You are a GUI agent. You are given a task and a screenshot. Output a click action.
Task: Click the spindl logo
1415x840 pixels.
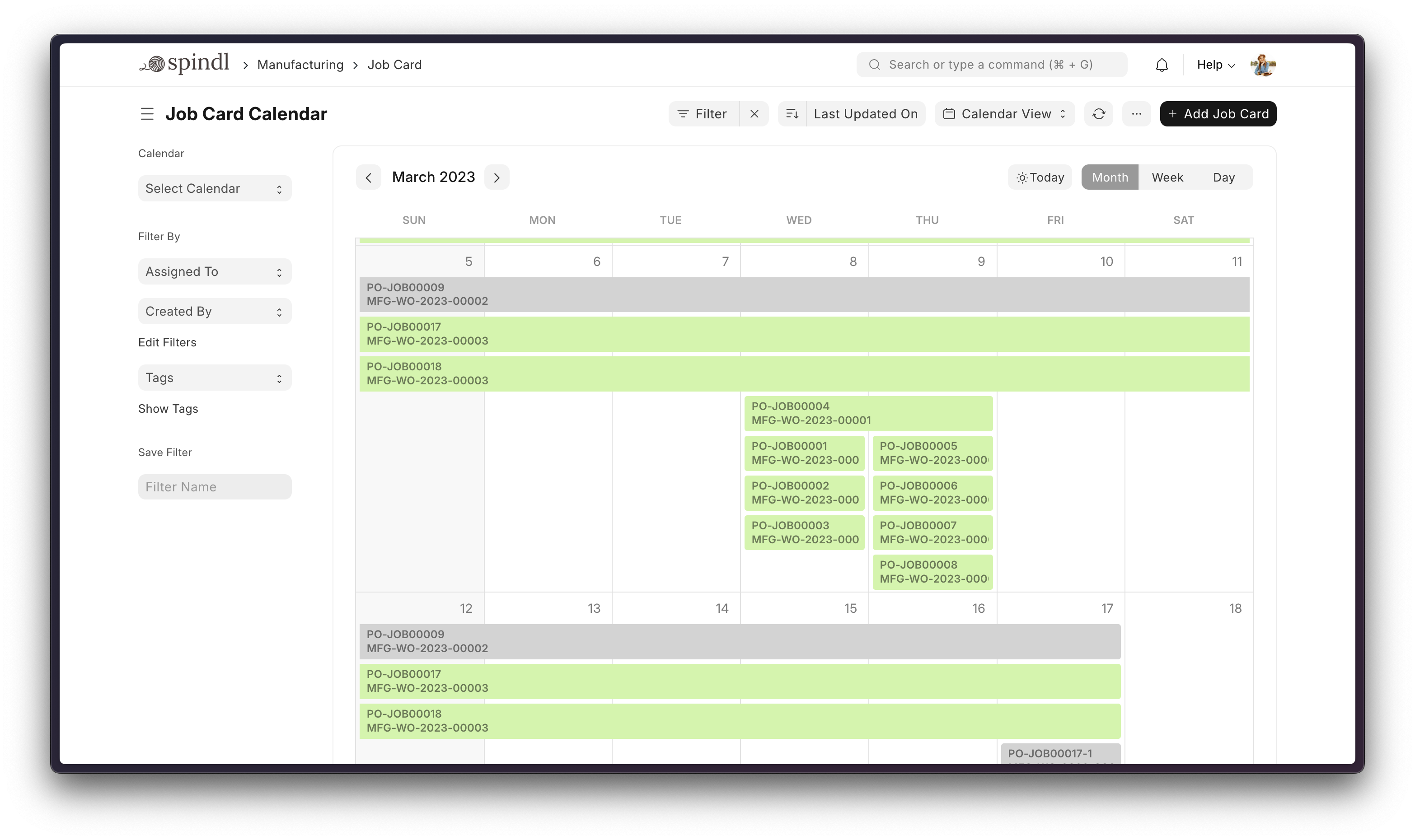pos(185,64)
